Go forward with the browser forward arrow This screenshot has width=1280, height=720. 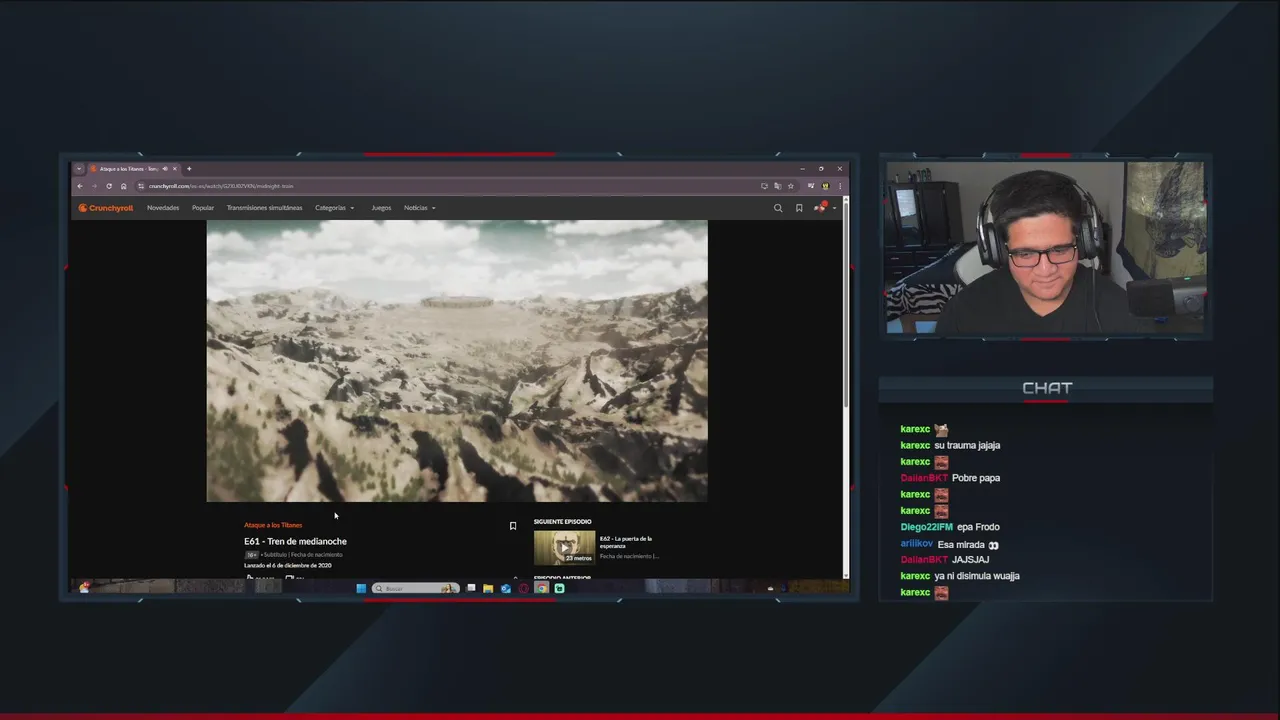click(x=94, y=186)
